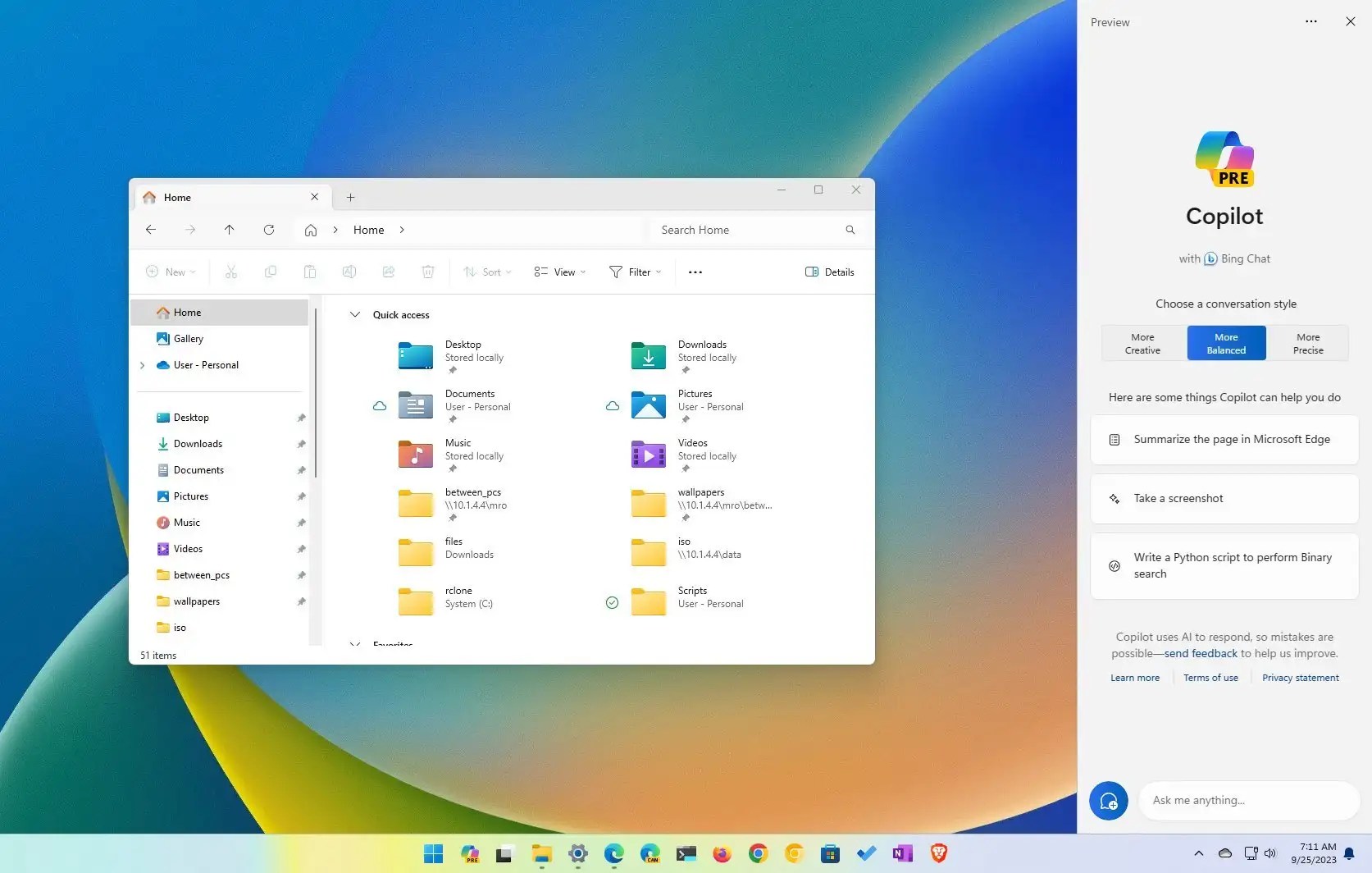Click the Share icon in Explorer toolbar
The image size is (1372, 873).
coord(389,272)
